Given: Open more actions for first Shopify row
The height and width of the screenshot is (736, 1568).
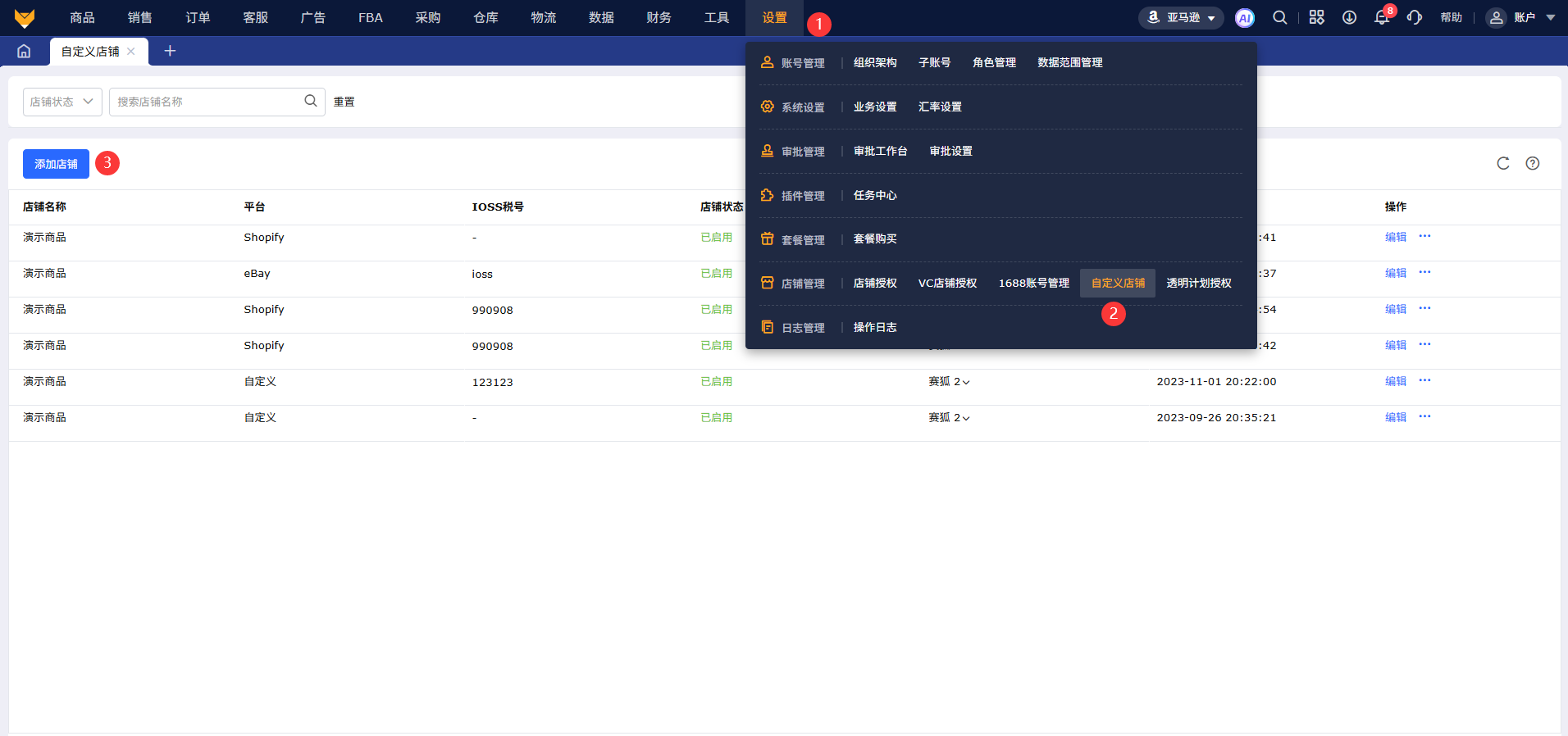Looking at the screenshot, I should (1424, 237).
